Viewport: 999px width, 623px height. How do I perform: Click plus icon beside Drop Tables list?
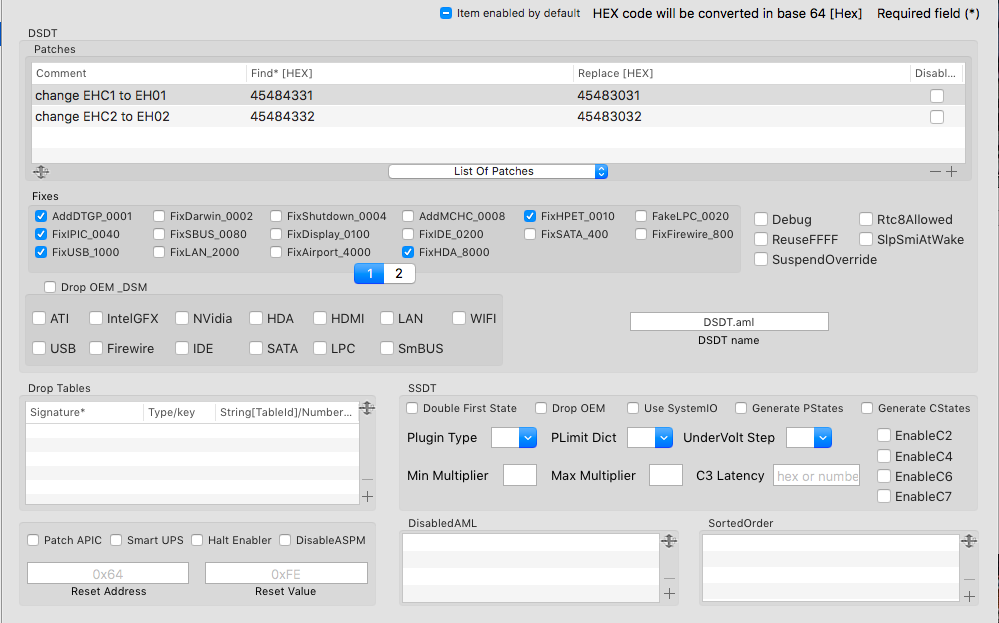pos(367,496)
